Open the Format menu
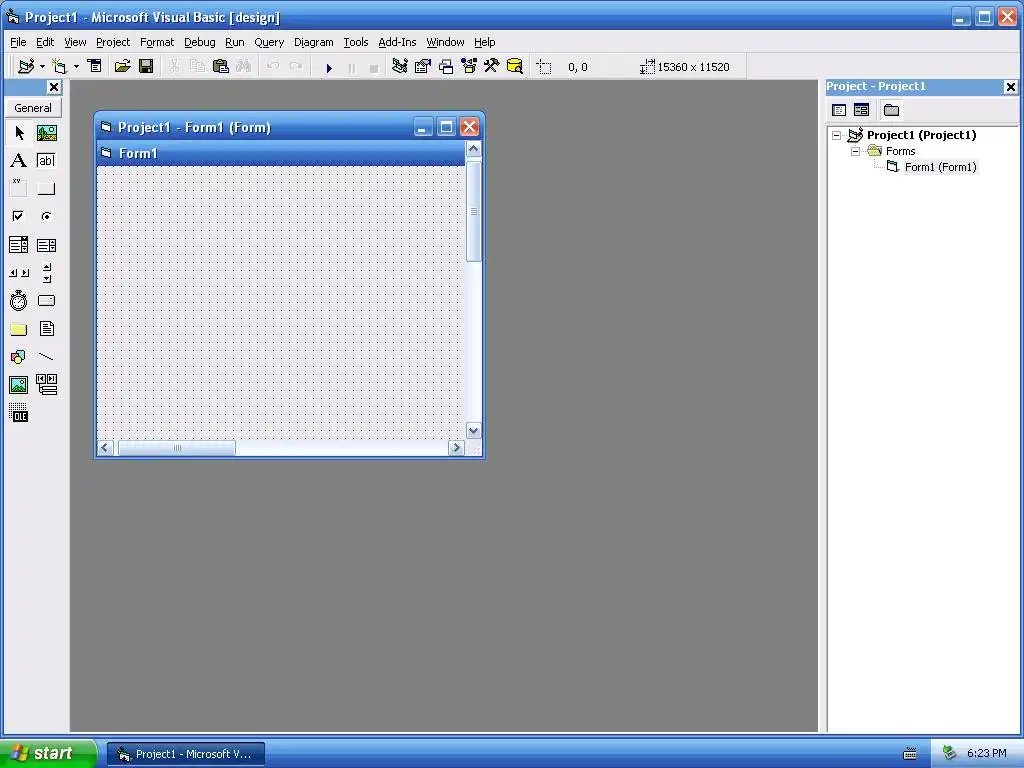This screenshot has width=1024, height=768. 157,42
